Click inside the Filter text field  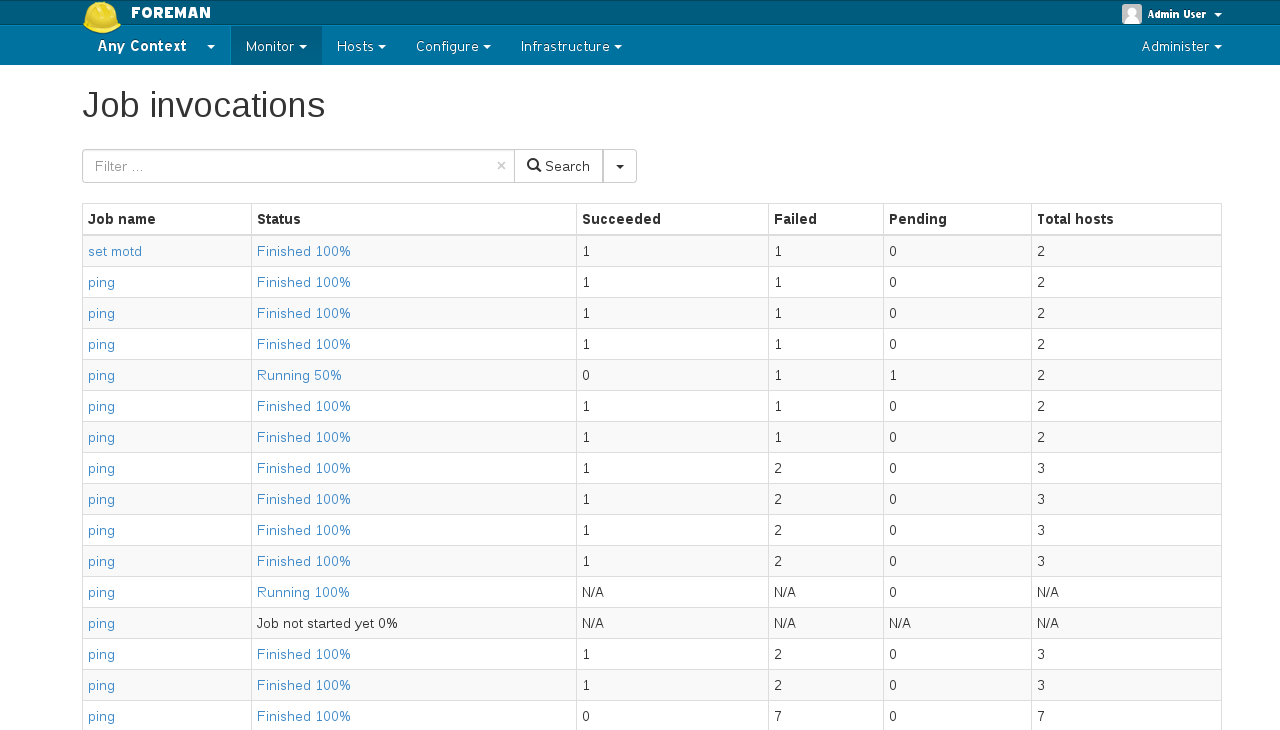pos(290,166)
